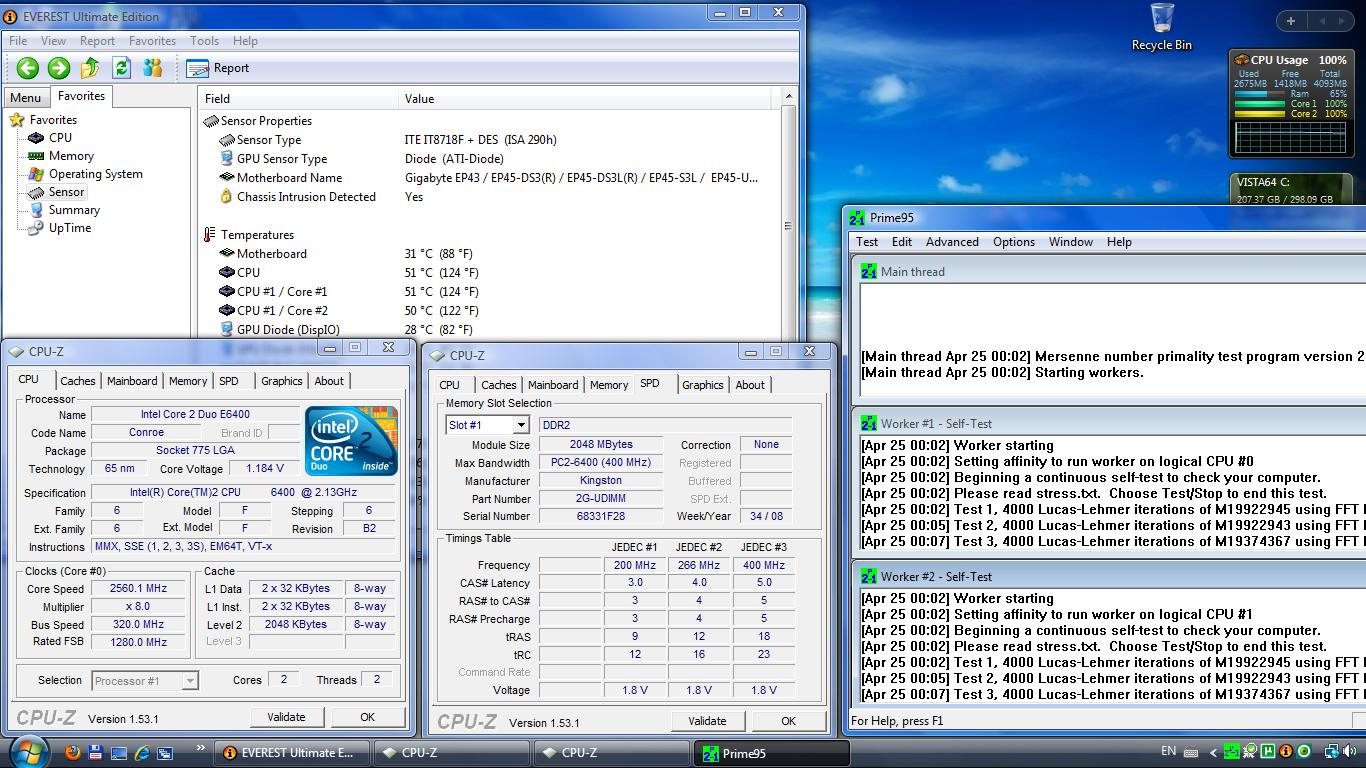Image resolution: width=1366 pixels, height=768 pixels.
Task: Click Switch between windows Quick Launch icon
Action: (x=165, y=753)
